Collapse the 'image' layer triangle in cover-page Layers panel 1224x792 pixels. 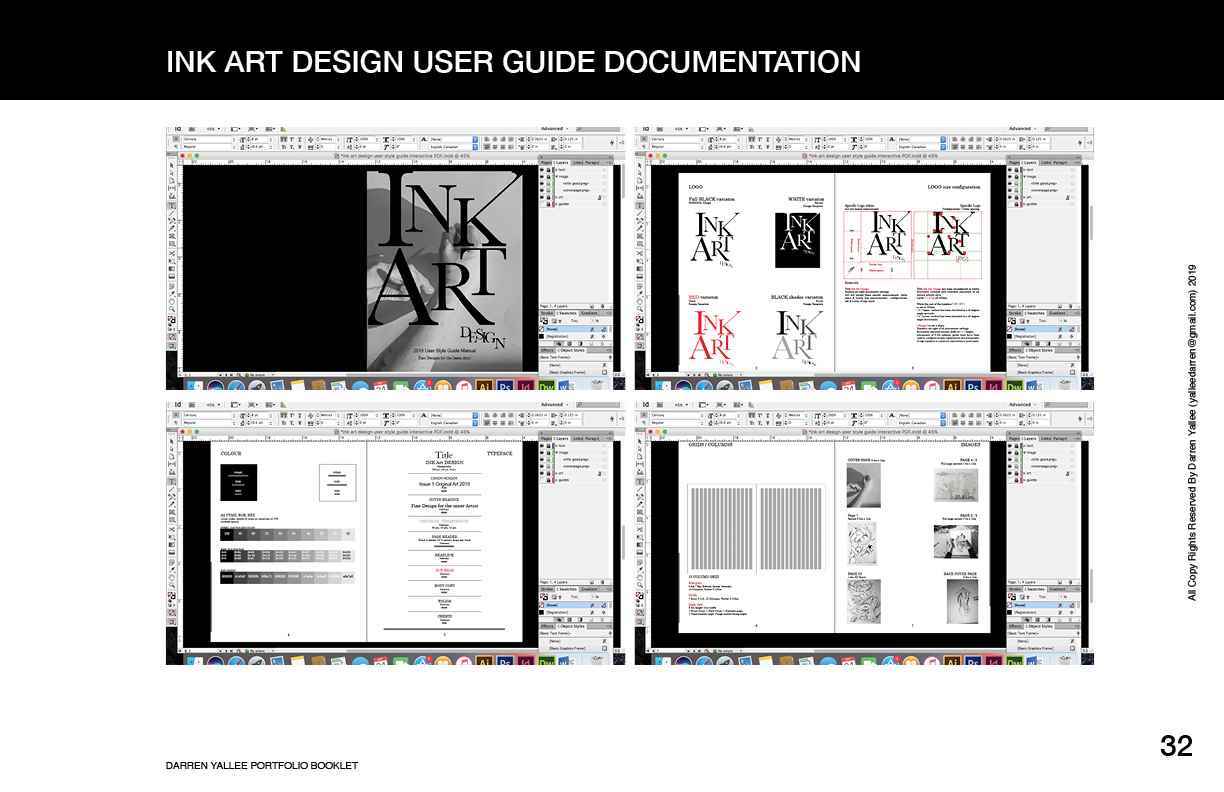click(x=557, y=177)
